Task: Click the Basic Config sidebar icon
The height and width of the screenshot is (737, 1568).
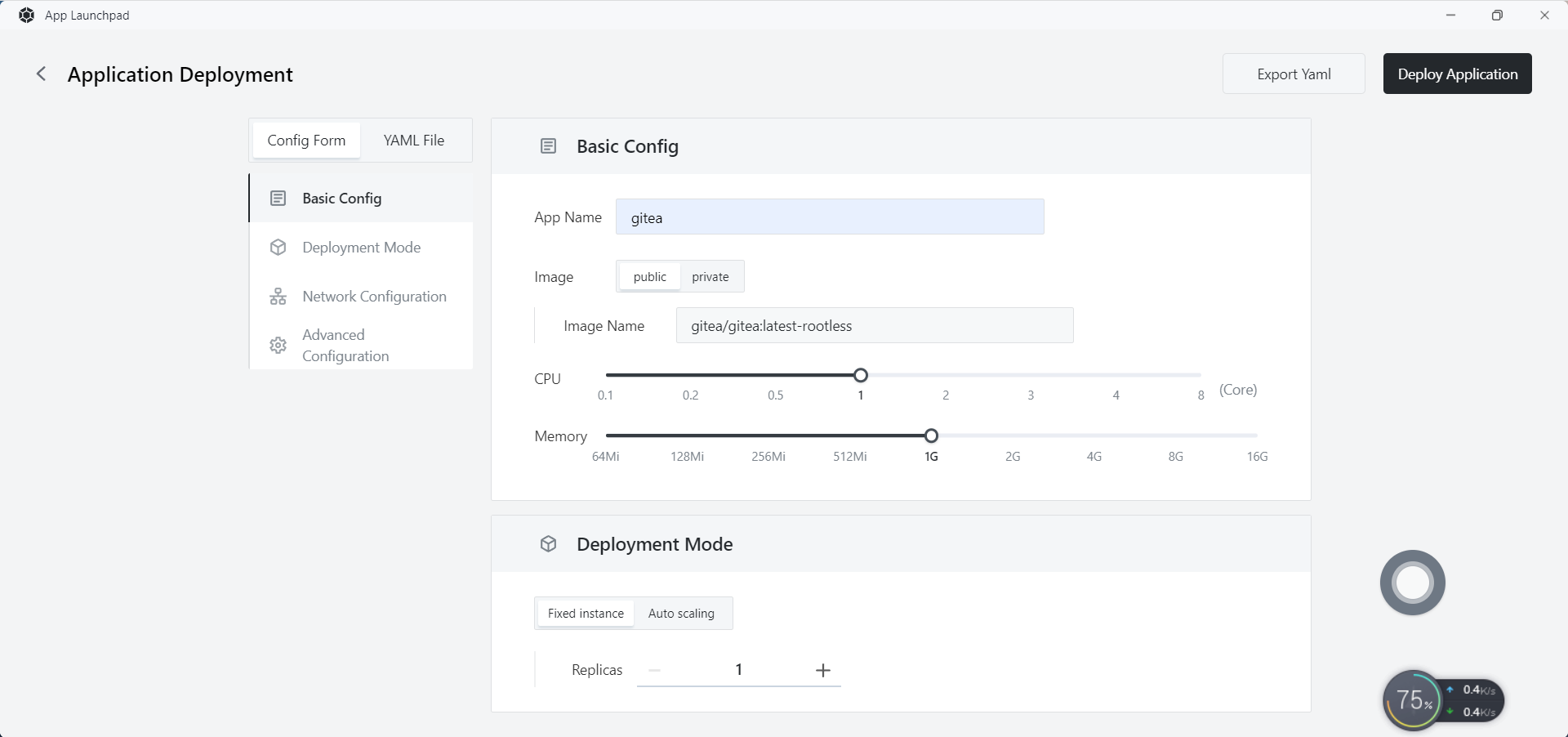Action: [278, 199]
